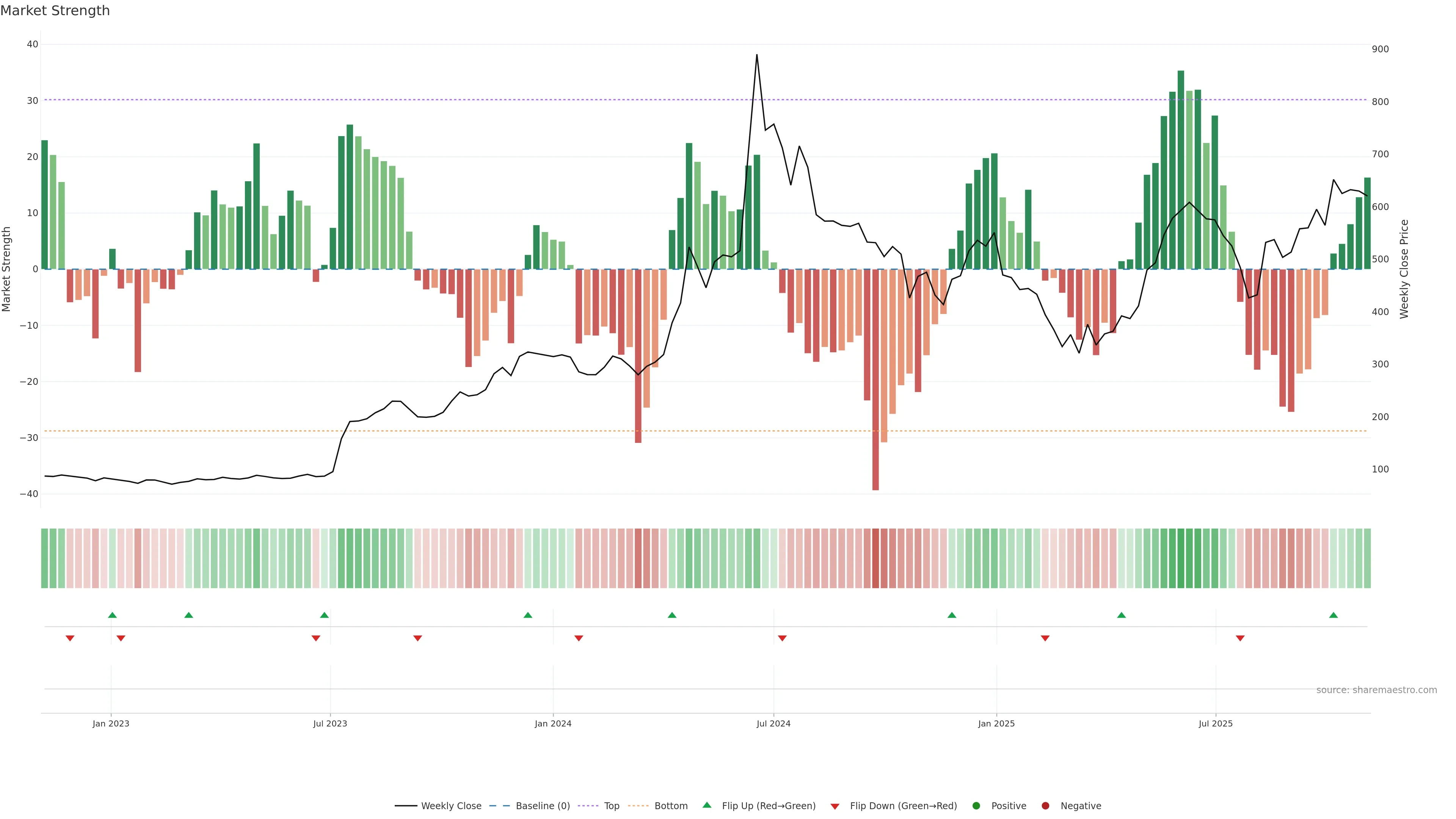This screenshot has width=1456, height=819.
Task: Click the Jul 2025 x-axis label
Action: [1215, 723]
